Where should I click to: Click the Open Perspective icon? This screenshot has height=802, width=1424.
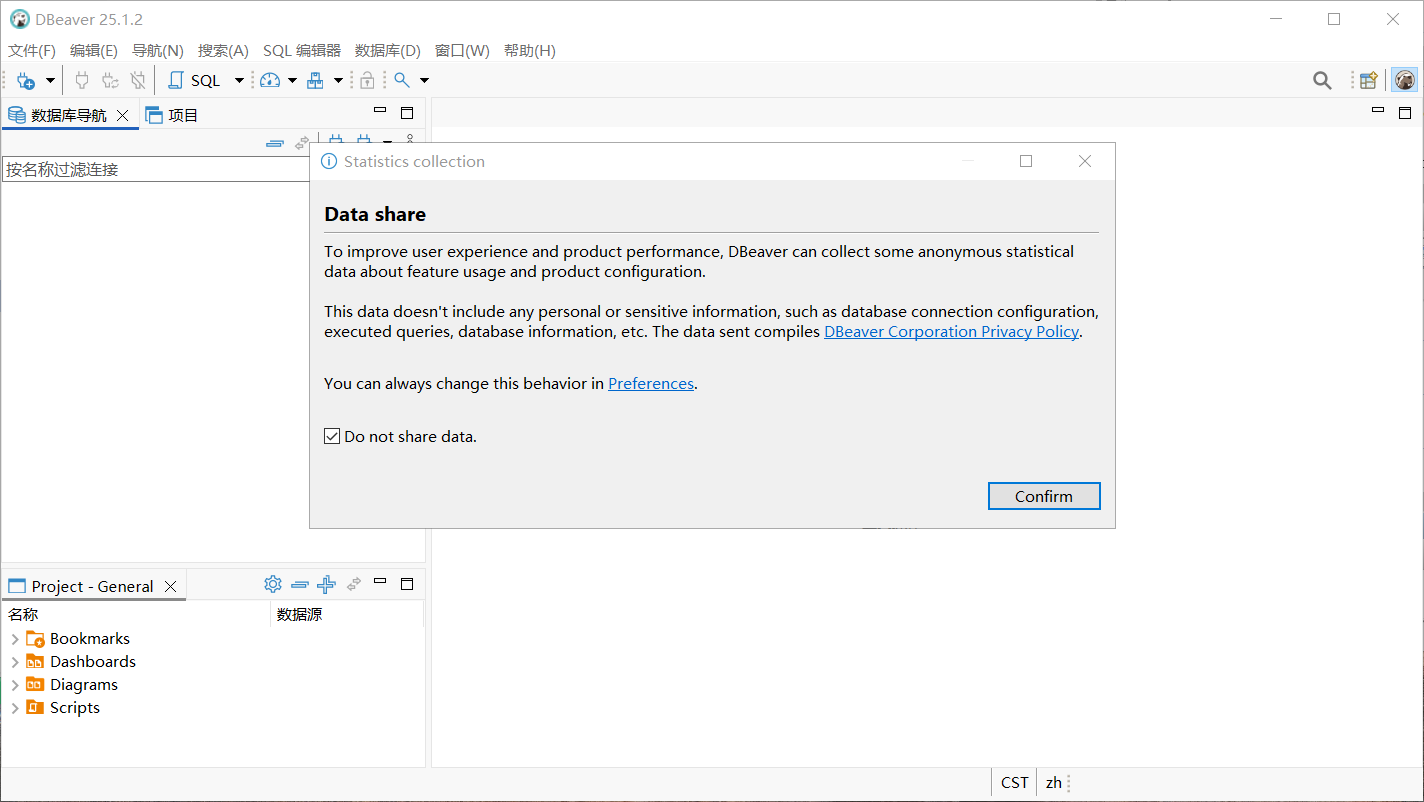point(1368,80)
